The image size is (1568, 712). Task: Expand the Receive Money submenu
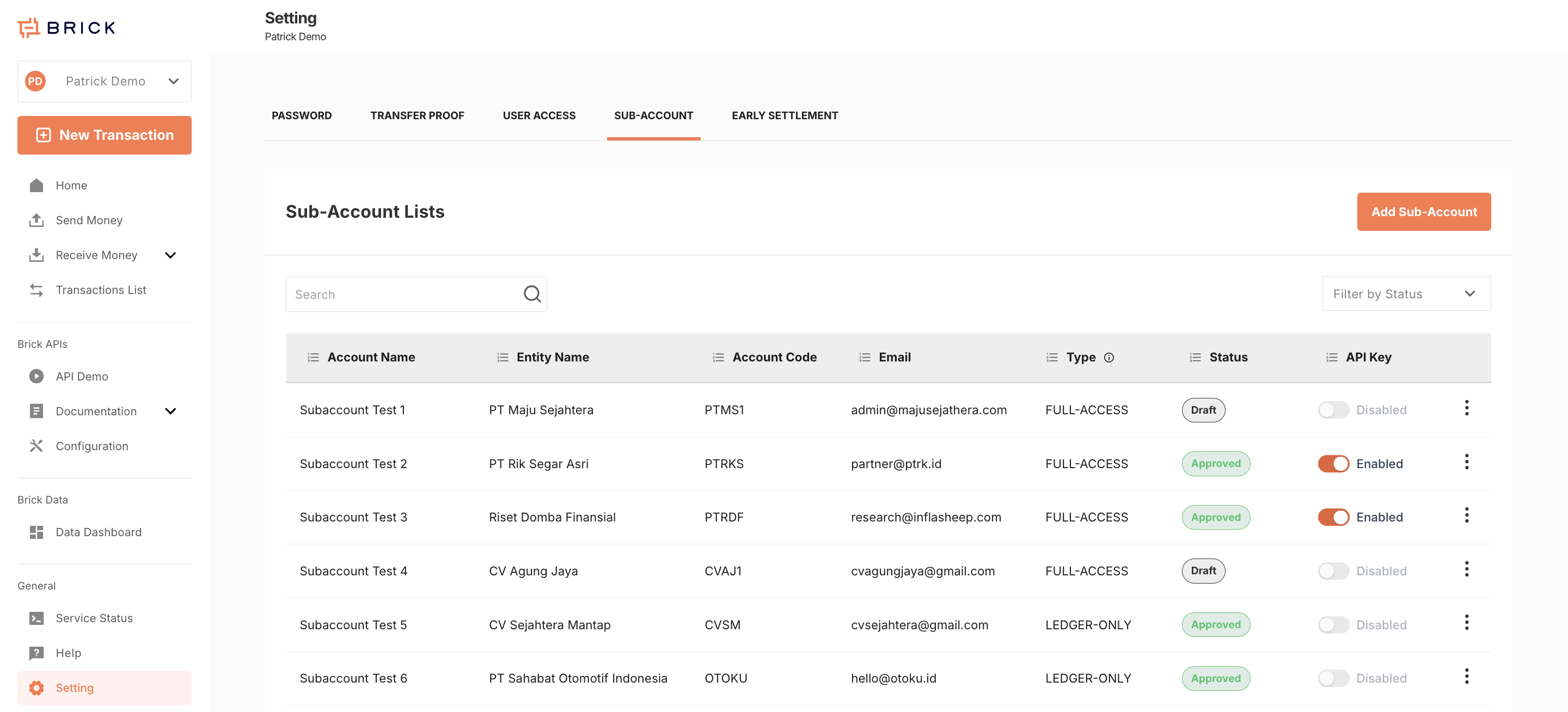click(x=170, y=255)
